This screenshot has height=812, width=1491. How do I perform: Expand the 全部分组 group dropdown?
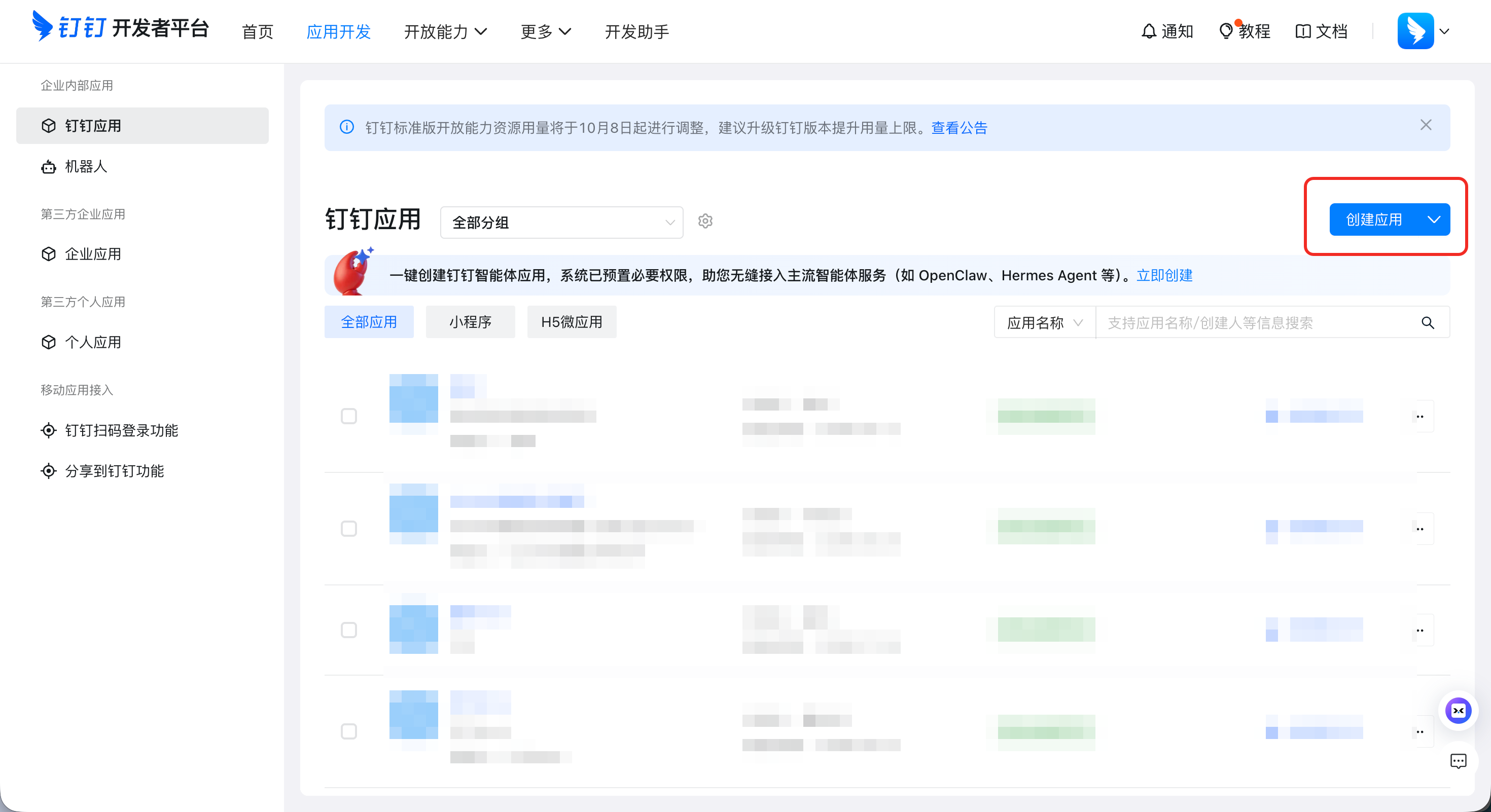[x=561, y=222]
